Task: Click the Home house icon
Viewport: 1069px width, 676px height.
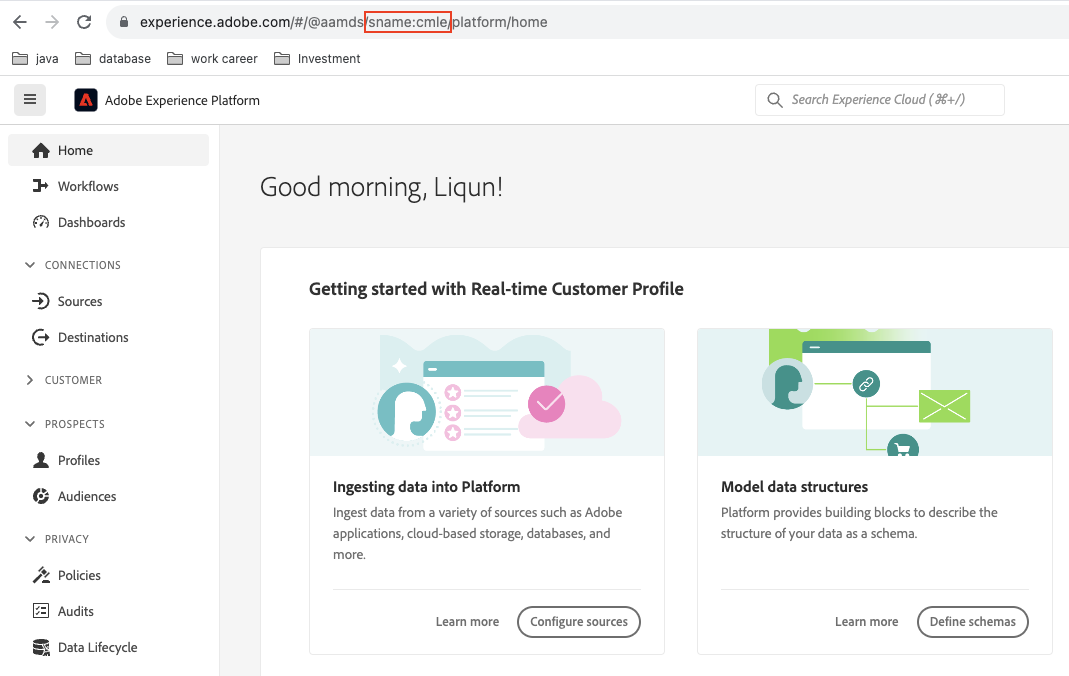Action: [41, 150]
